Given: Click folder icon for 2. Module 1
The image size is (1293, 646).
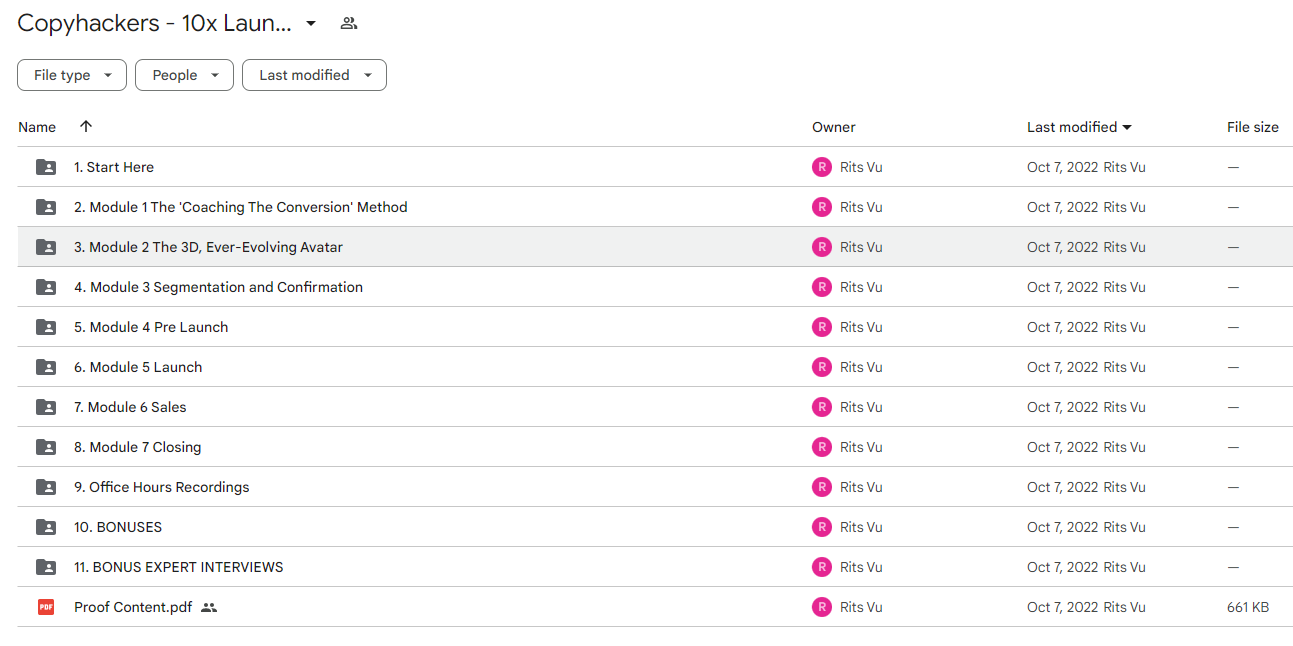Looking at the screenshot, I should click(x=46, y=207).
